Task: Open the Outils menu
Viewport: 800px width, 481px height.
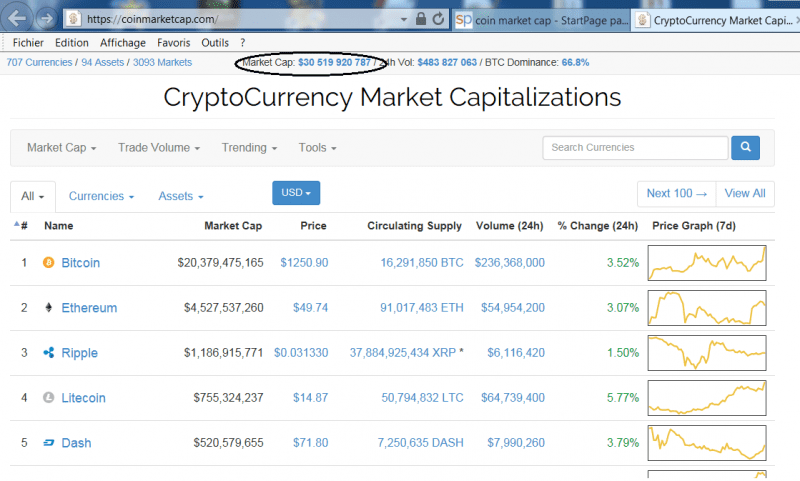Action: (x=215, y=43)
